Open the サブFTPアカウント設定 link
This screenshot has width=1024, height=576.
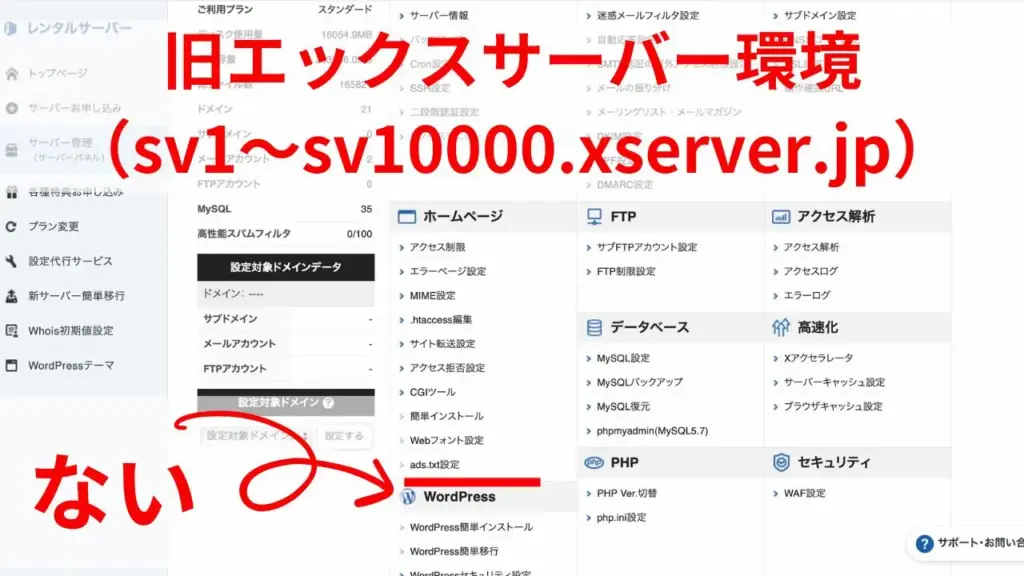click(x=647, y=248)
